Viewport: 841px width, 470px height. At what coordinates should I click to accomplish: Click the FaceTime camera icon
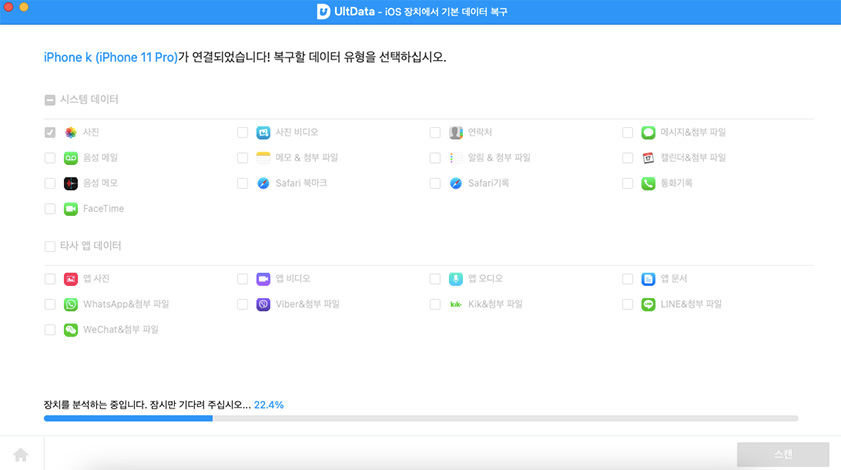pyautogui.click(x=71, y=209)
